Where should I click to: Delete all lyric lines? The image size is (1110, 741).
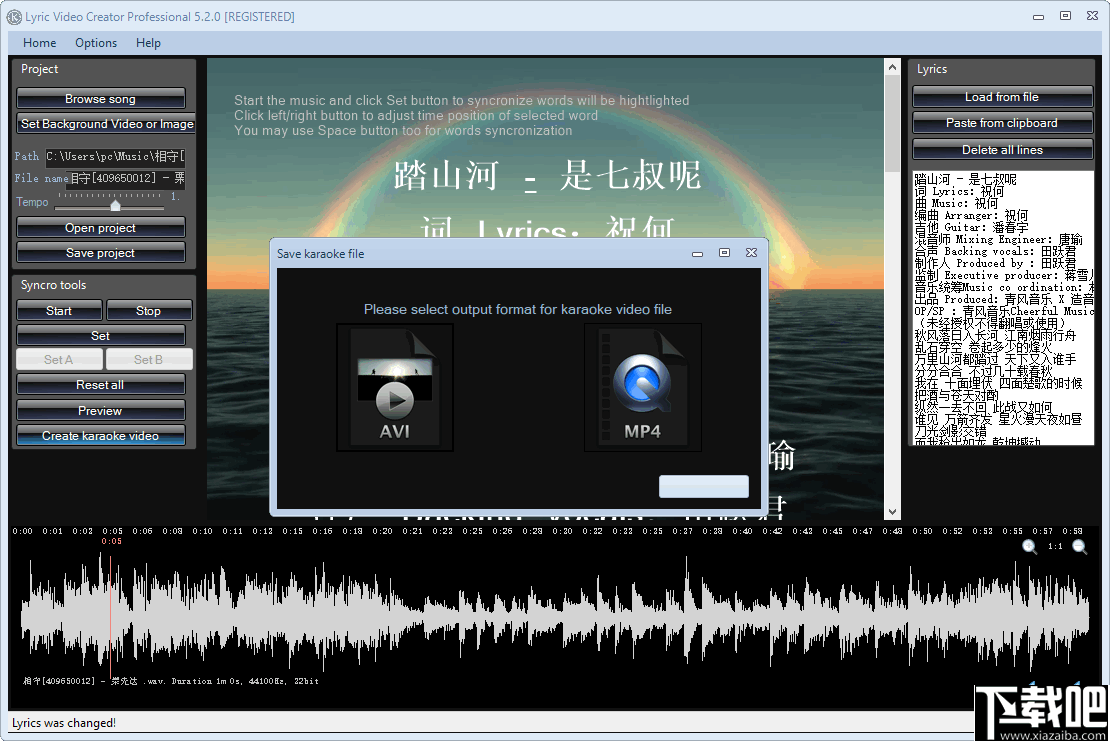1001,149
